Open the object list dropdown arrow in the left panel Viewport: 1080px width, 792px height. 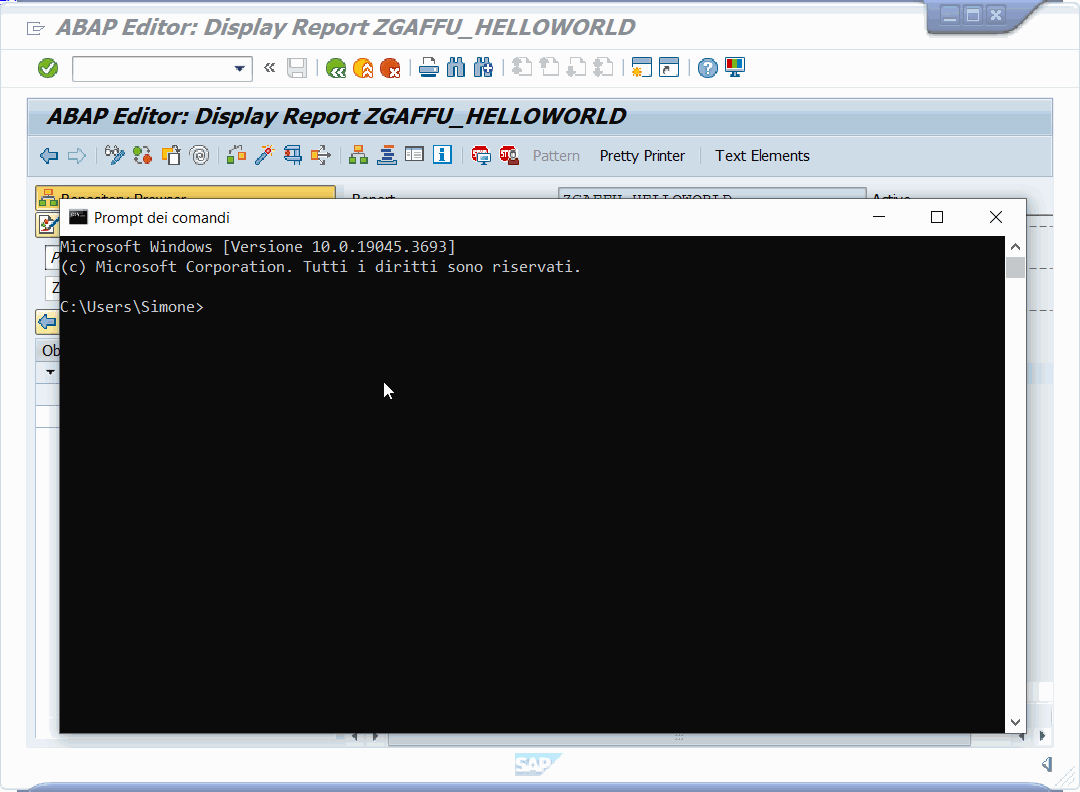[50, 372]
